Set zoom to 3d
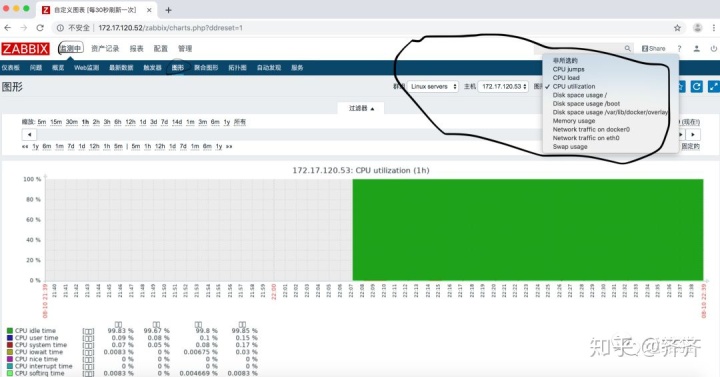This screenshot has height=377, width=720. (153, 122)
